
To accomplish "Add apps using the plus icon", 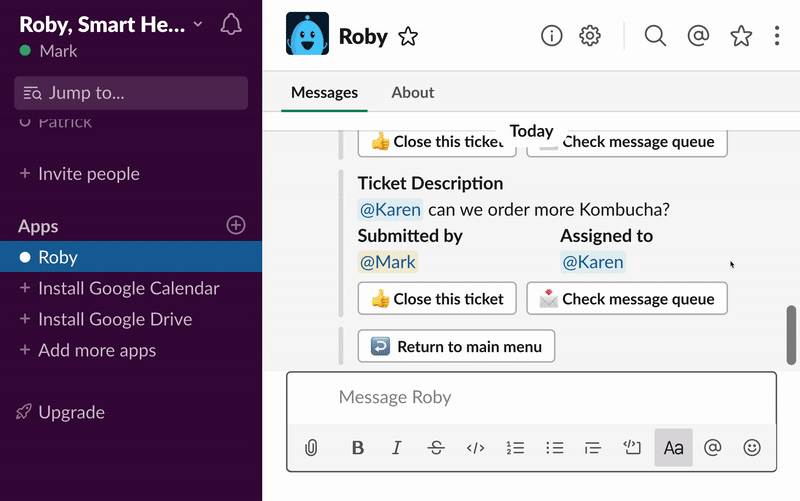I will click(x=236, y=226).
